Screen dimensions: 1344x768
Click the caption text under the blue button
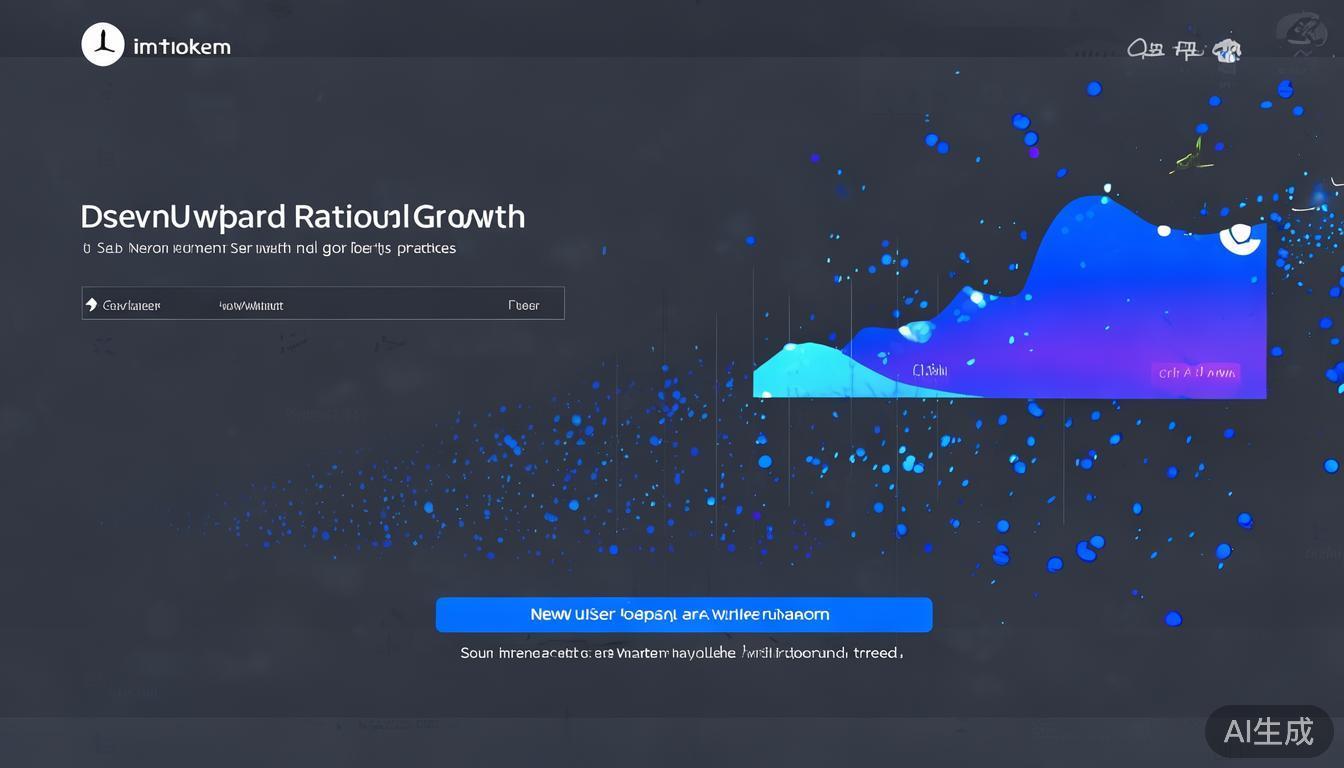681,653
